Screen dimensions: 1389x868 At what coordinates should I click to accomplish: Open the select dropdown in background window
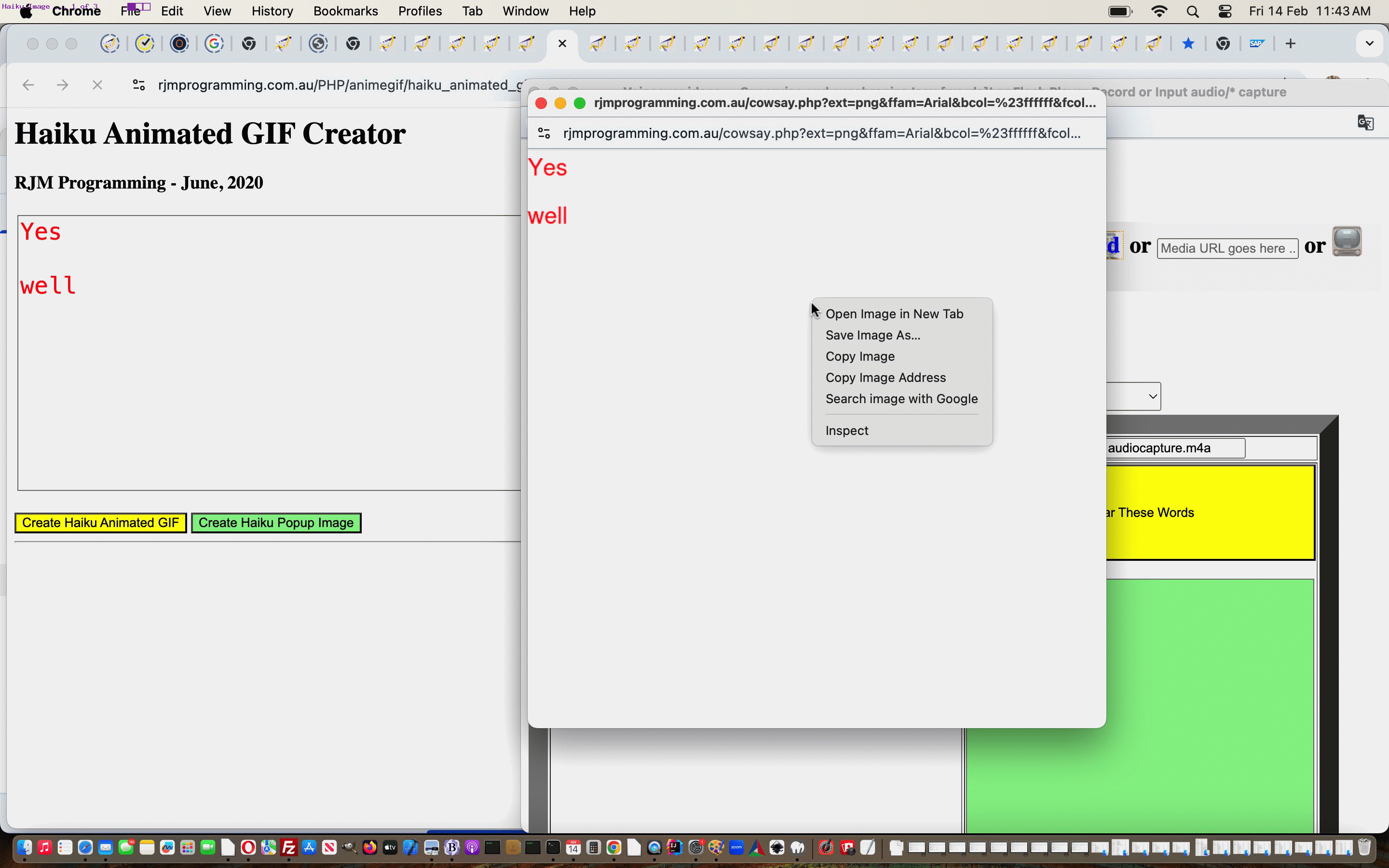click(x=1133, y=396)
